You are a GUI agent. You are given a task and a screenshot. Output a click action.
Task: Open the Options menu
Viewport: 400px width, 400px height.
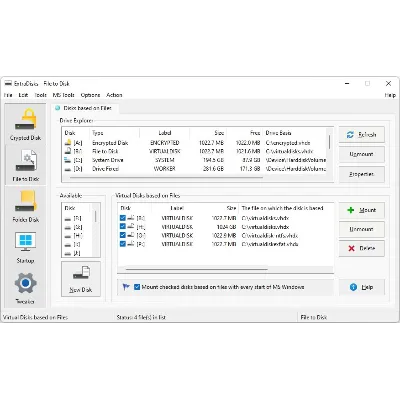point(90,95)
